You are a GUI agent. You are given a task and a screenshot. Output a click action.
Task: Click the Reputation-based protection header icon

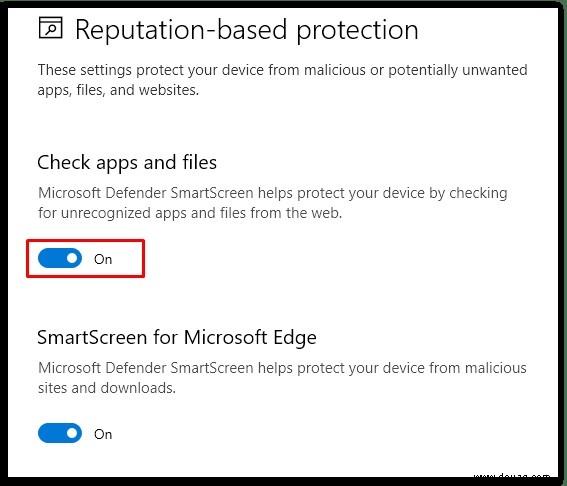point(51,27)
